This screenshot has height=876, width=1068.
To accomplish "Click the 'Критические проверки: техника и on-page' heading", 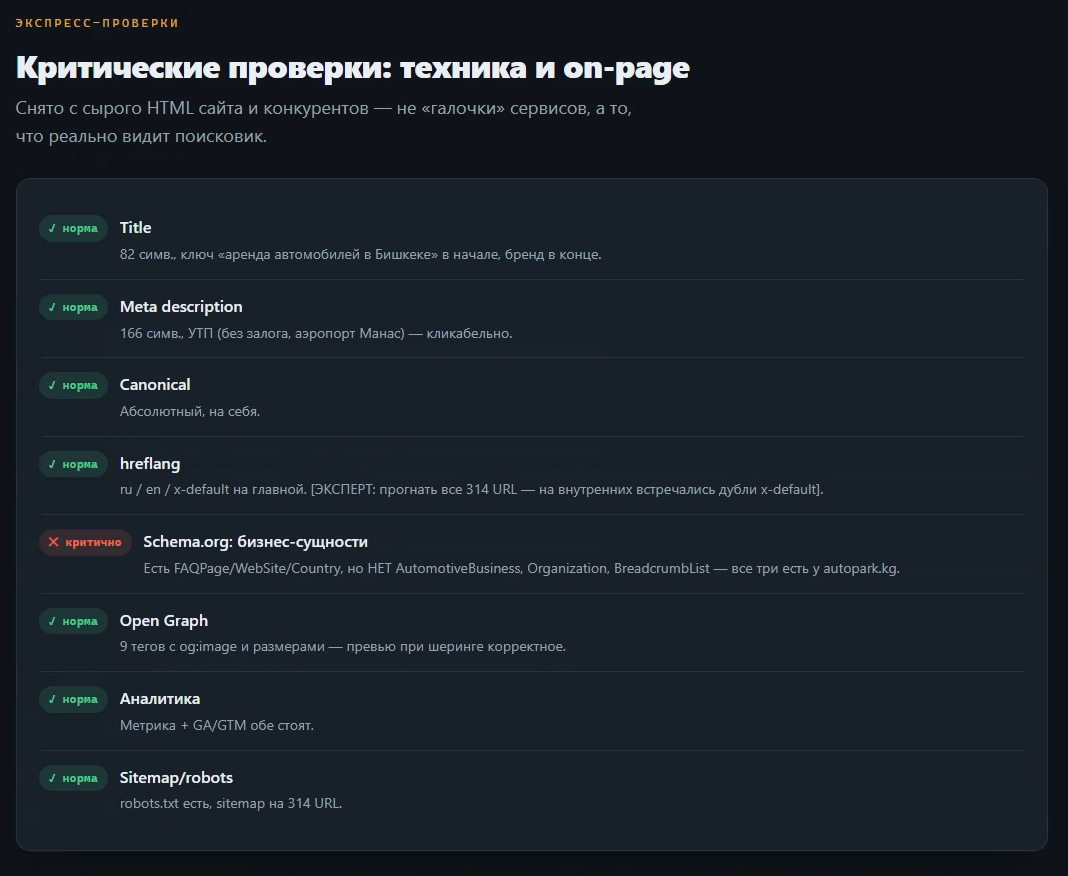I will [353, 68].
